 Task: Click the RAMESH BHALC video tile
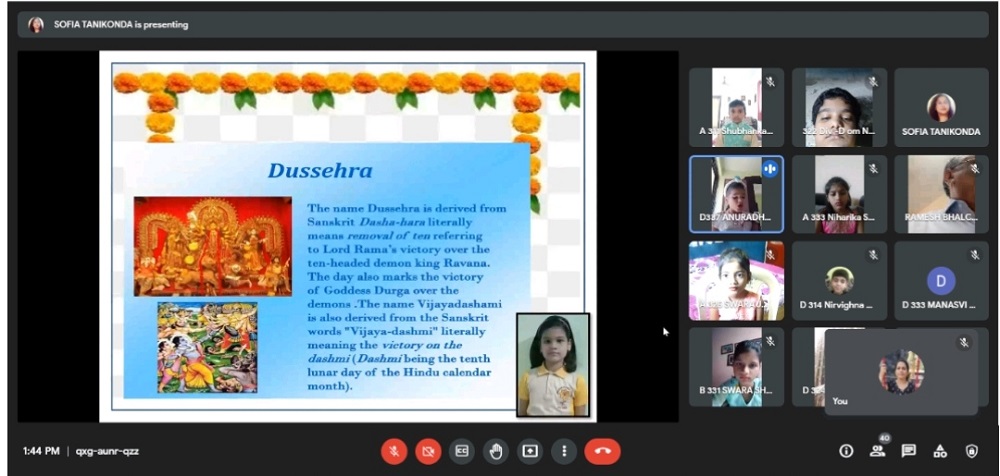click(x=941, y=194)
